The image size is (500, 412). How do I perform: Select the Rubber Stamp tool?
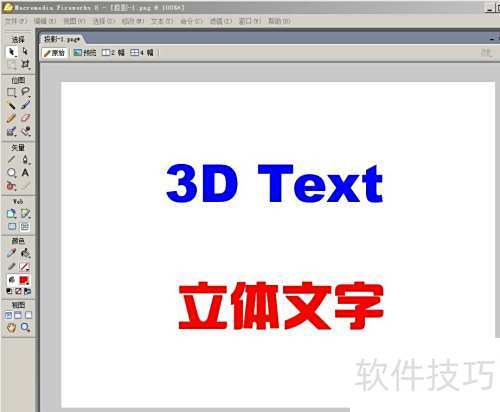tap(25, 131)
